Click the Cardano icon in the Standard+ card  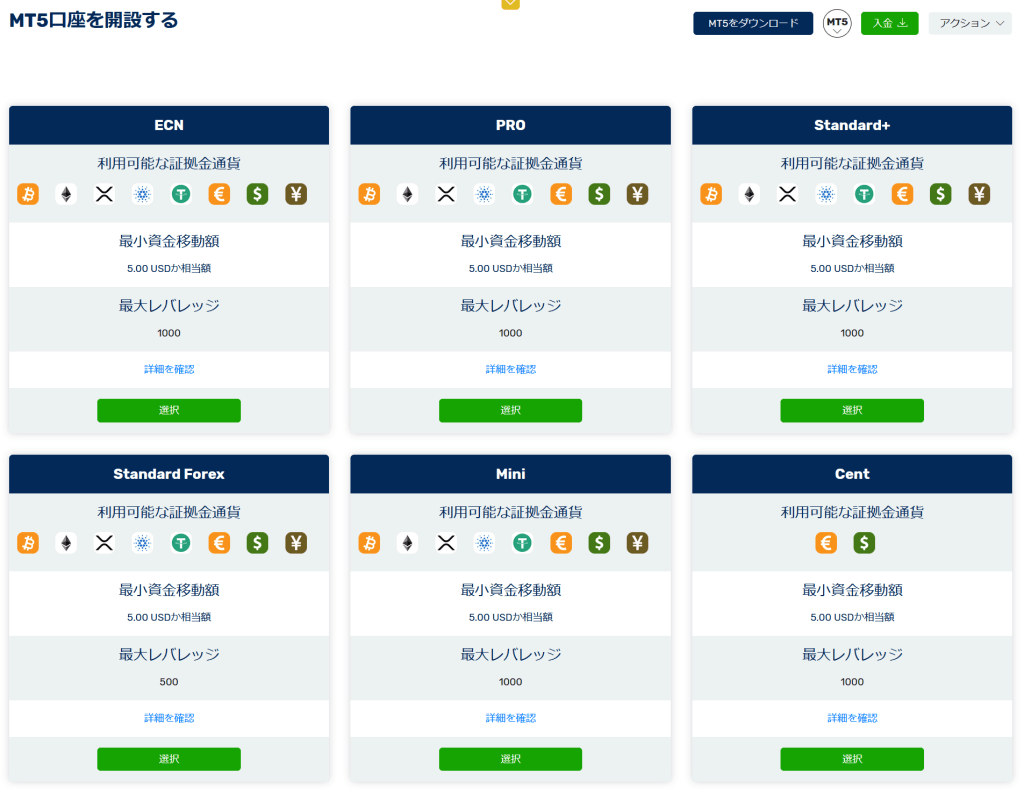pos(826,194)
